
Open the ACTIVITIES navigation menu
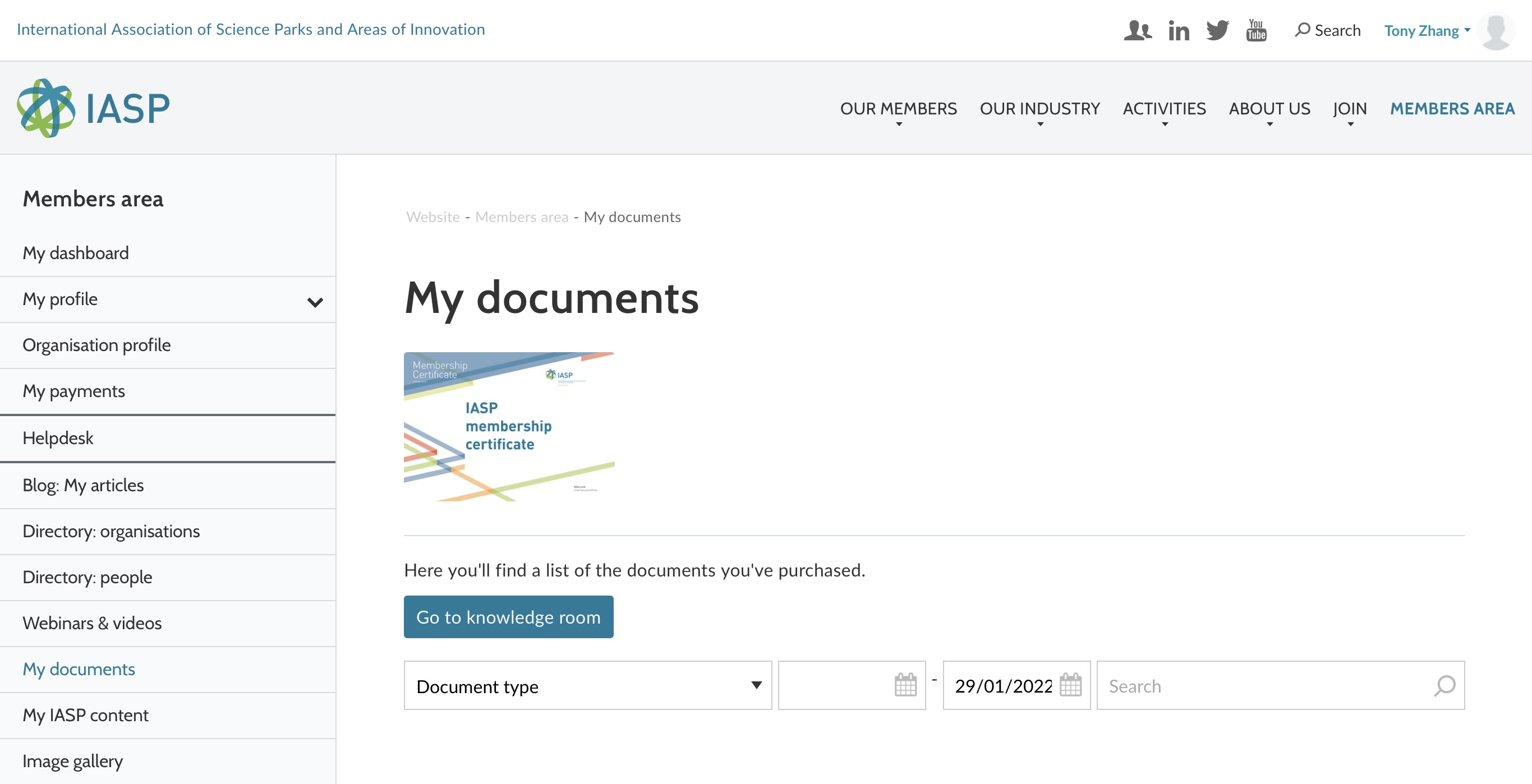tap(1164, 109)
